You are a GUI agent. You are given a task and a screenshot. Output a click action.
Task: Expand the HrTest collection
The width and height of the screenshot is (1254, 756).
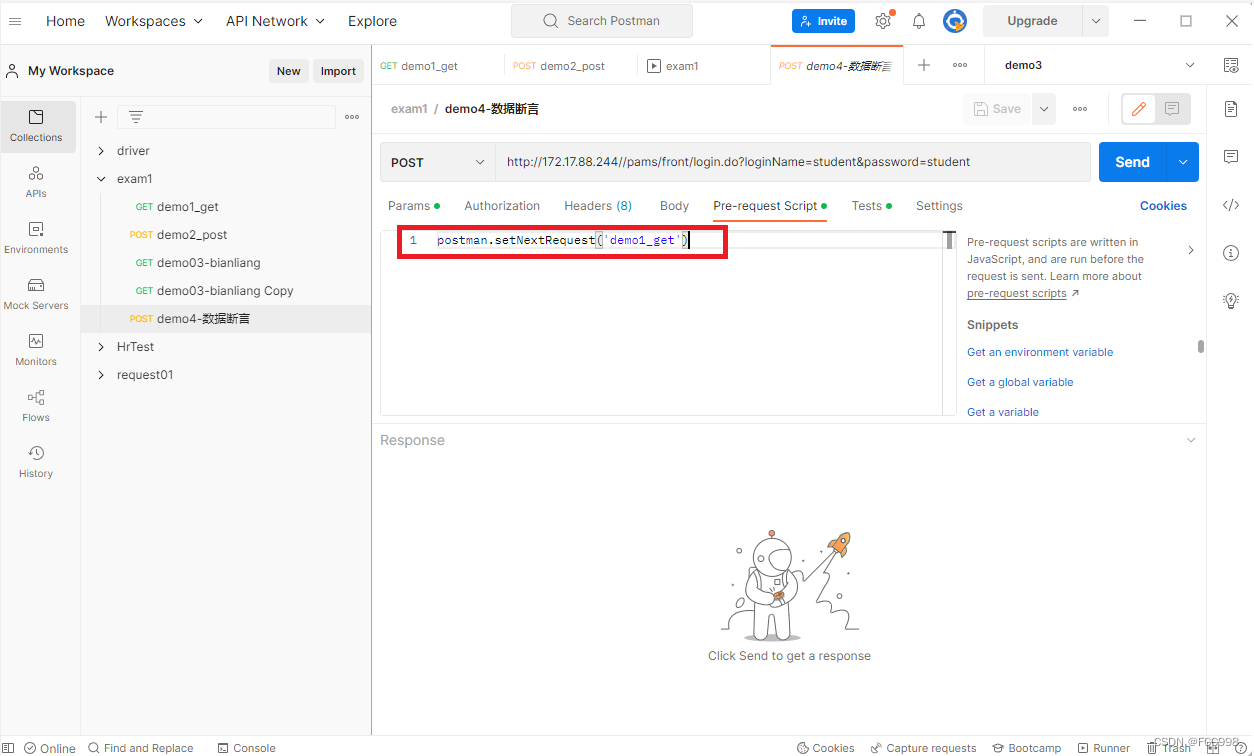point(101,347)
